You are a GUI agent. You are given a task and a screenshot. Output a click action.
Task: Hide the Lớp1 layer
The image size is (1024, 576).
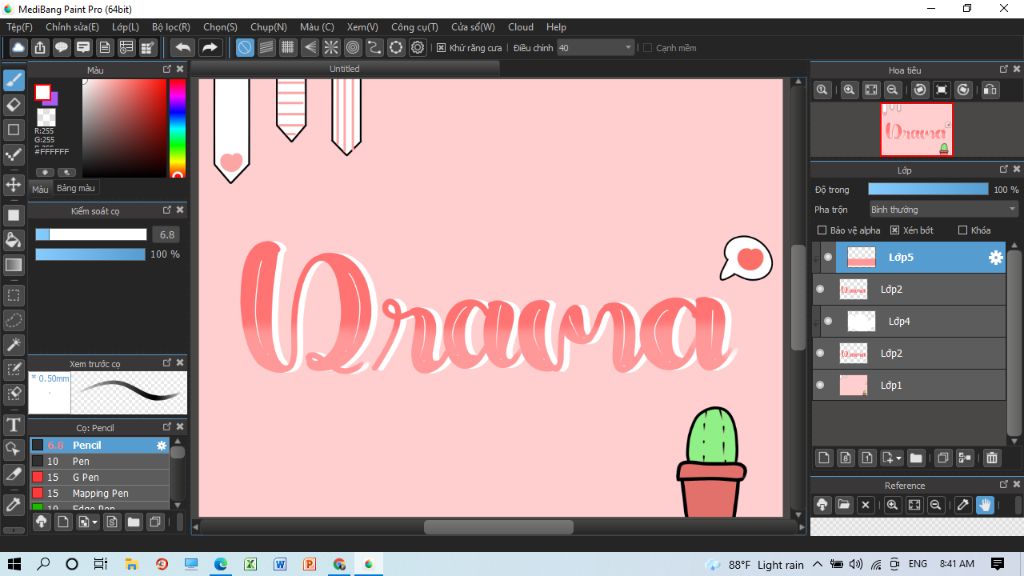[820, 385]
